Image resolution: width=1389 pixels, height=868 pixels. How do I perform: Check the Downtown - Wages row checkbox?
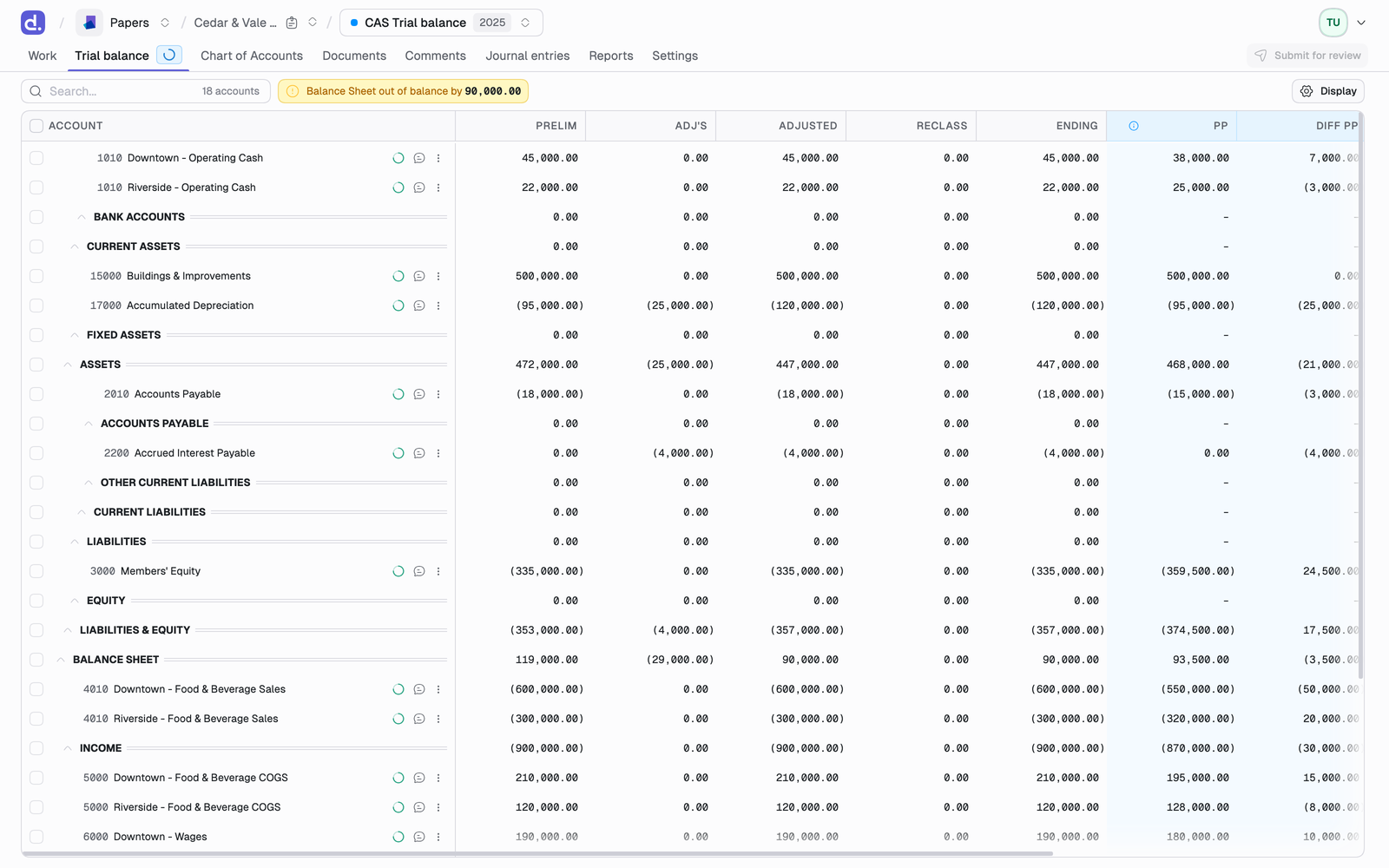[x=36, y=837]
